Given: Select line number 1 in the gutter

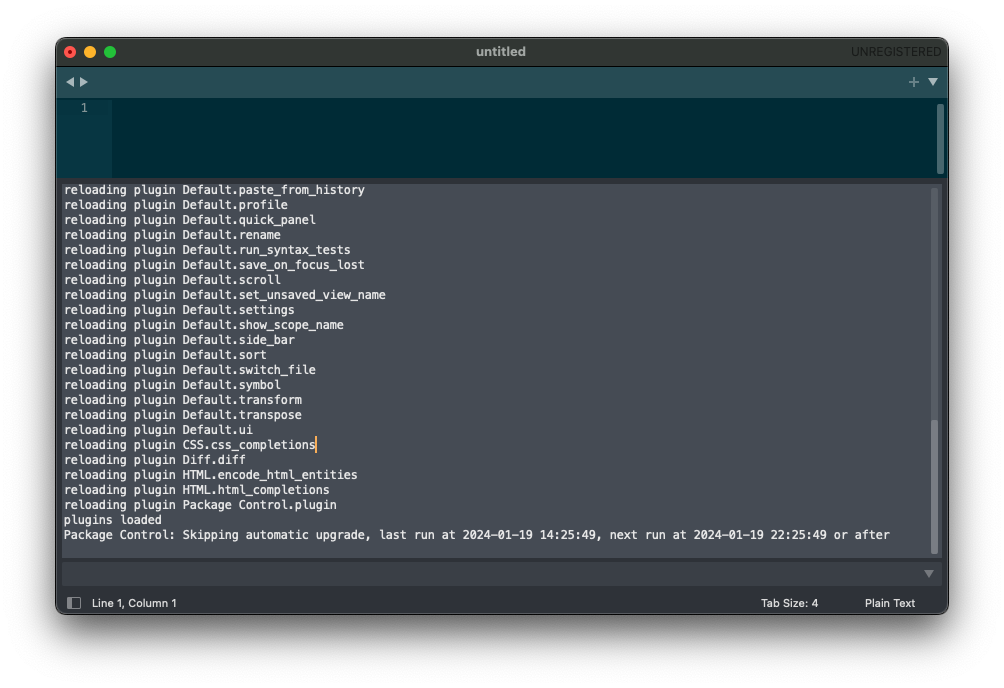Looking at the screenshot, I should tap(84, 108).
